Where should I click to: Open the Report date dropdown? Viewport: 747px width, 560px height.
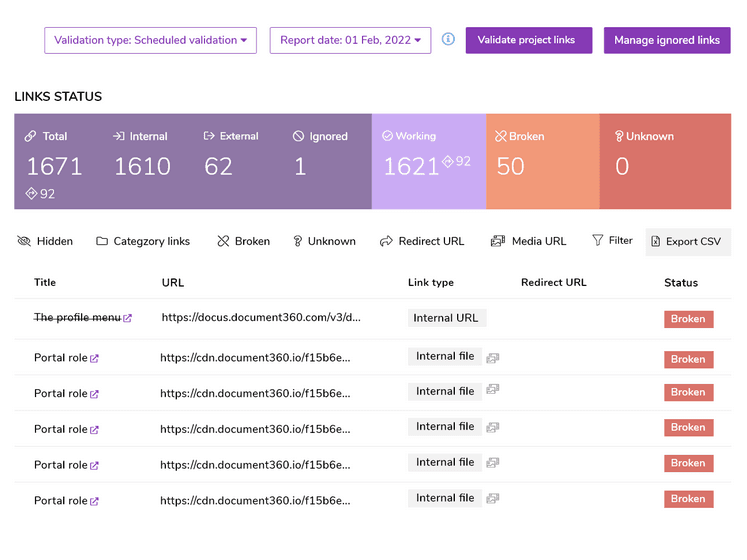click(x=350, y=41)
